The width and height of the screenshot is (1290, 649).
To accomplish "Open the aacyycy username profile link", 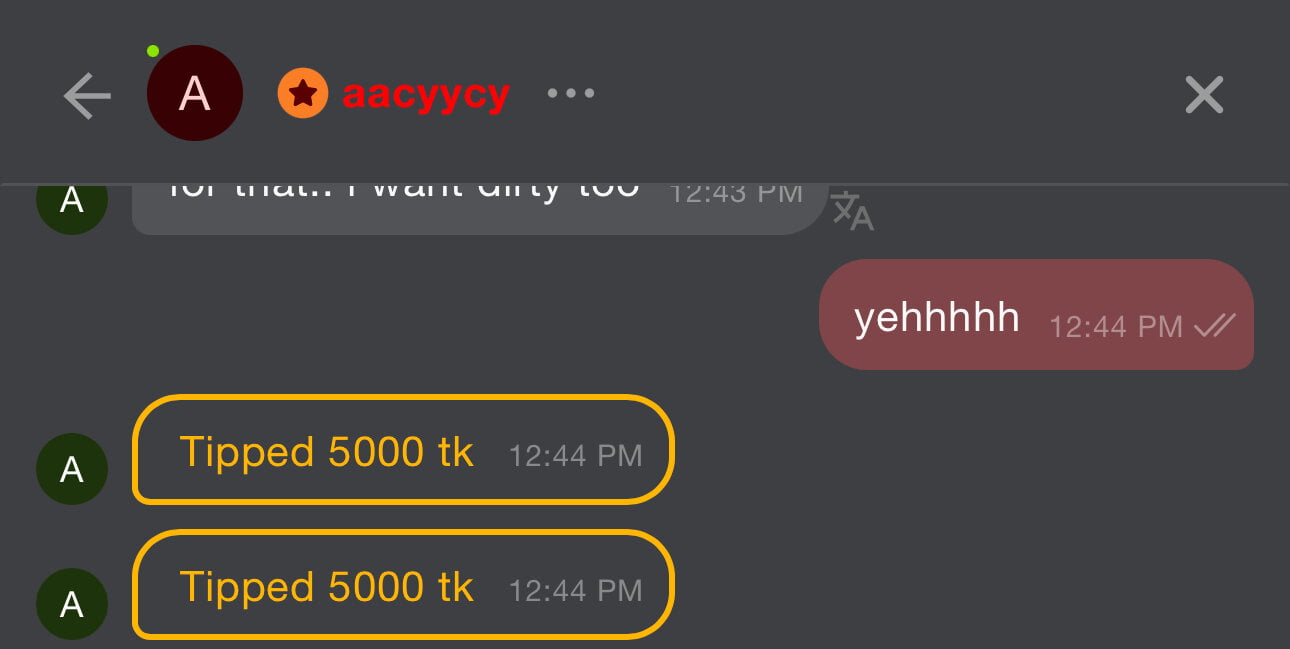I will pos(426,94).
